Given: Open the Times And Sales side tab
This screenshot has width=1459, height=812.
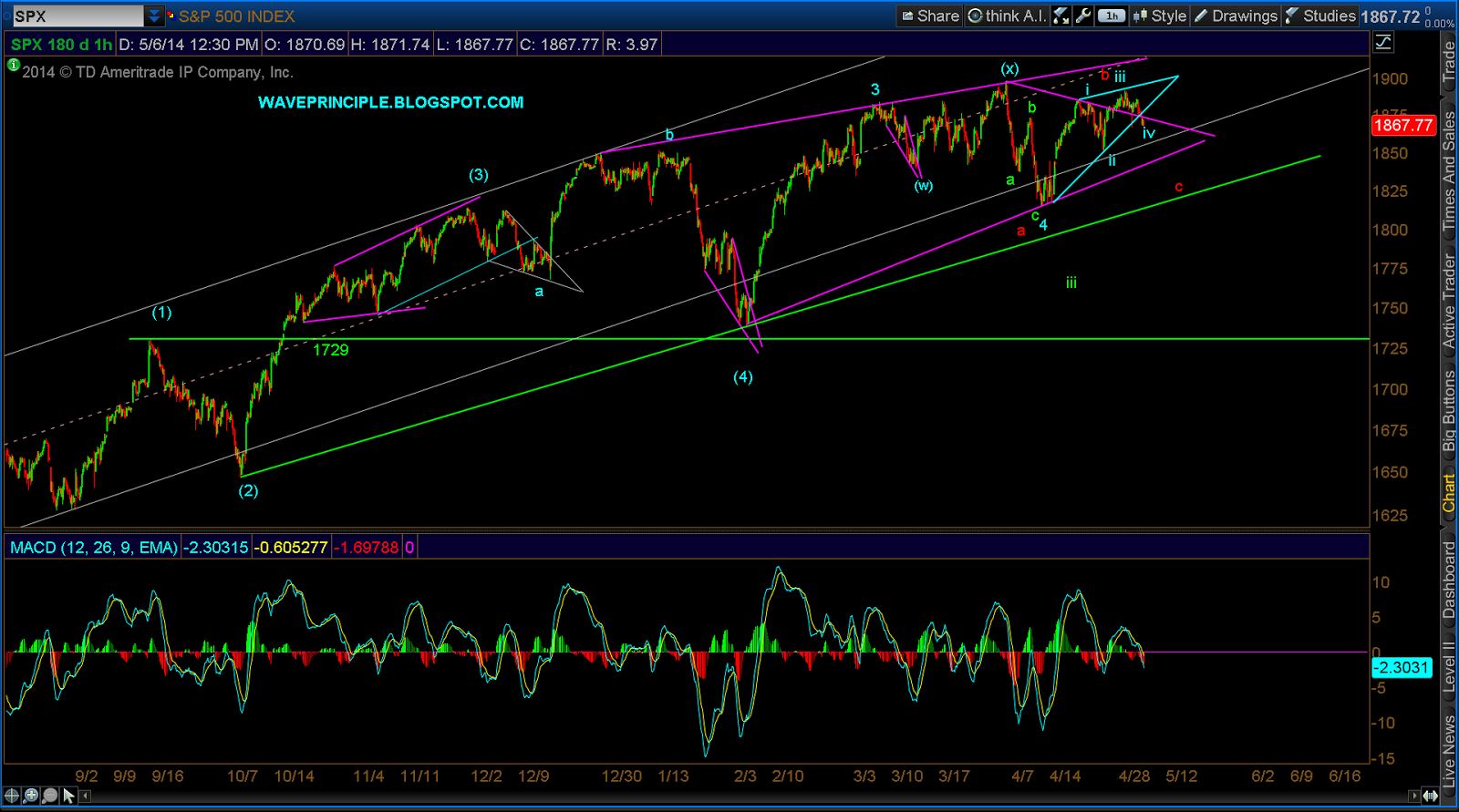Looking at the screenshot, I should coord(1448,170).
